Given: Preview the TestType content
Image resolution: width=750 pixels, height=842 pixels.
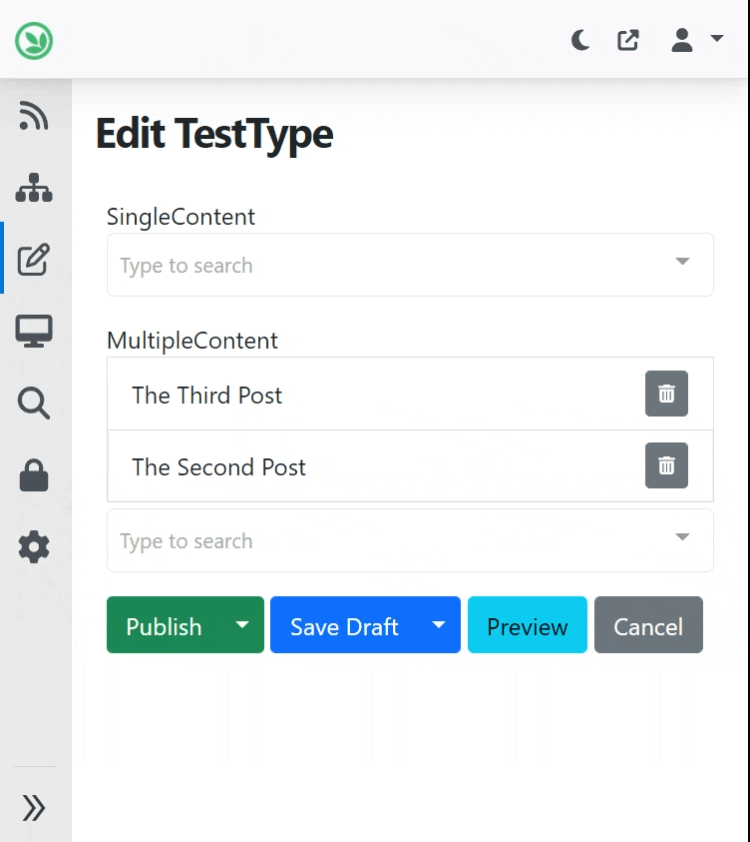Looking at the screenshot, I should (527, 625).
